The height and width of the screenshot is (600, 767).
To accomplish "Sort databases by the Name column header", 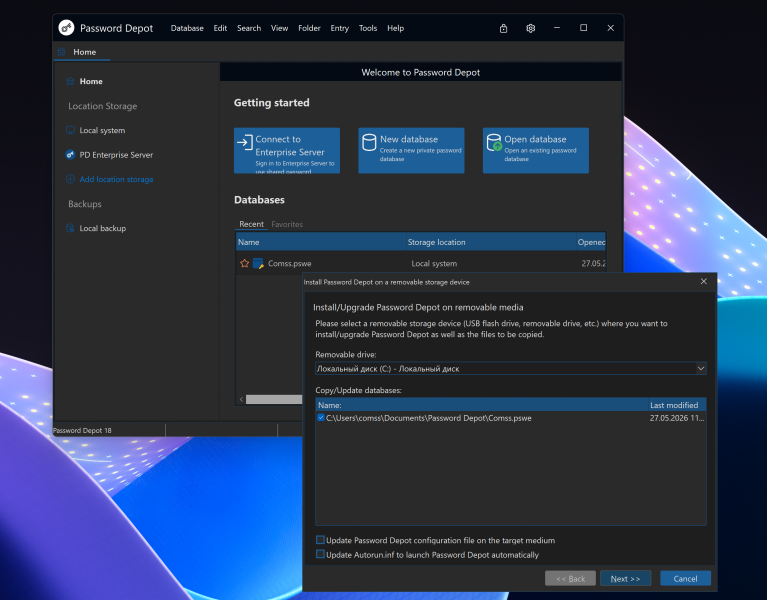I will coord(321,242).
